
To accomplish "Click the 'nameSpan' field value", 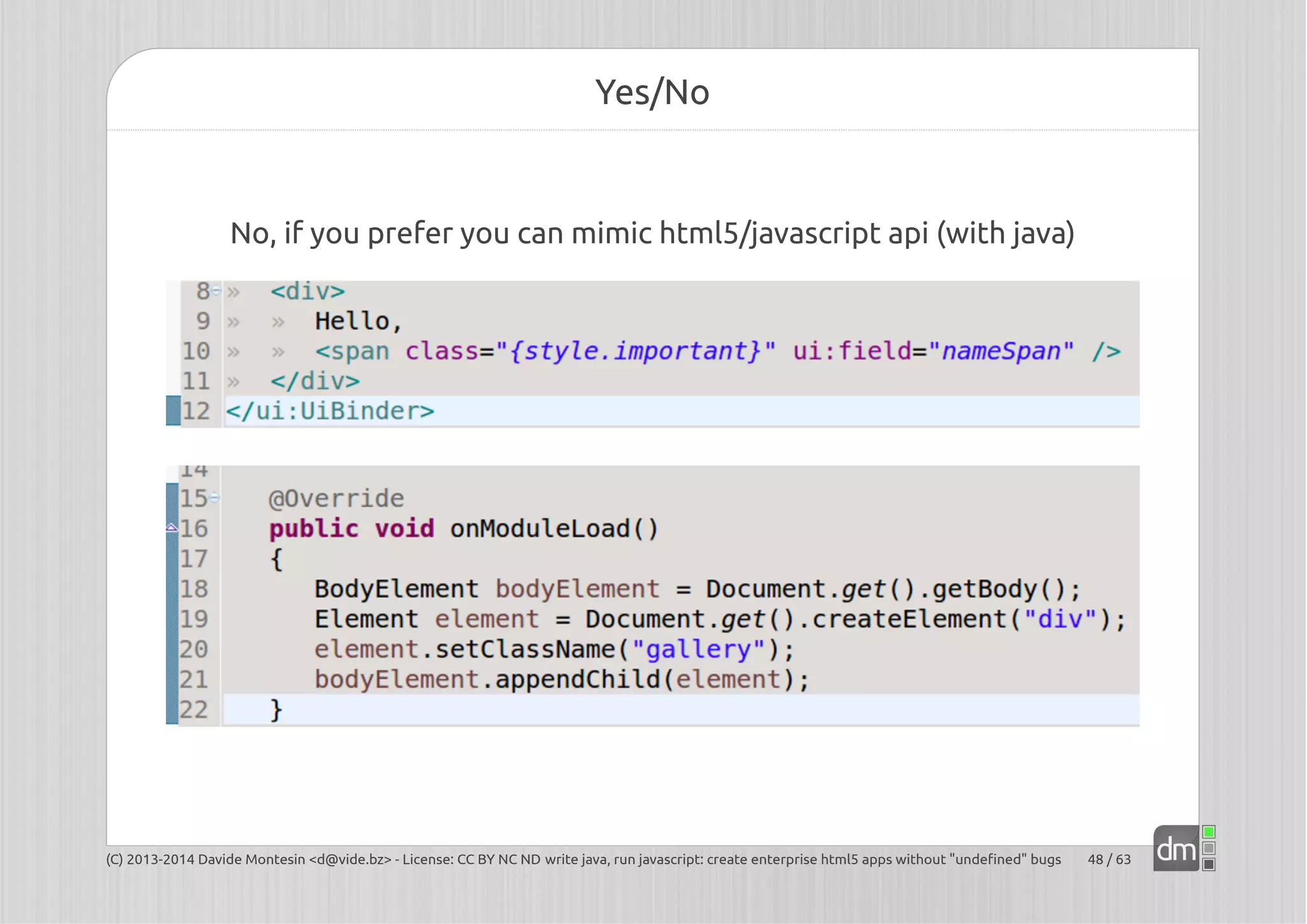I will click(1001, 351).
